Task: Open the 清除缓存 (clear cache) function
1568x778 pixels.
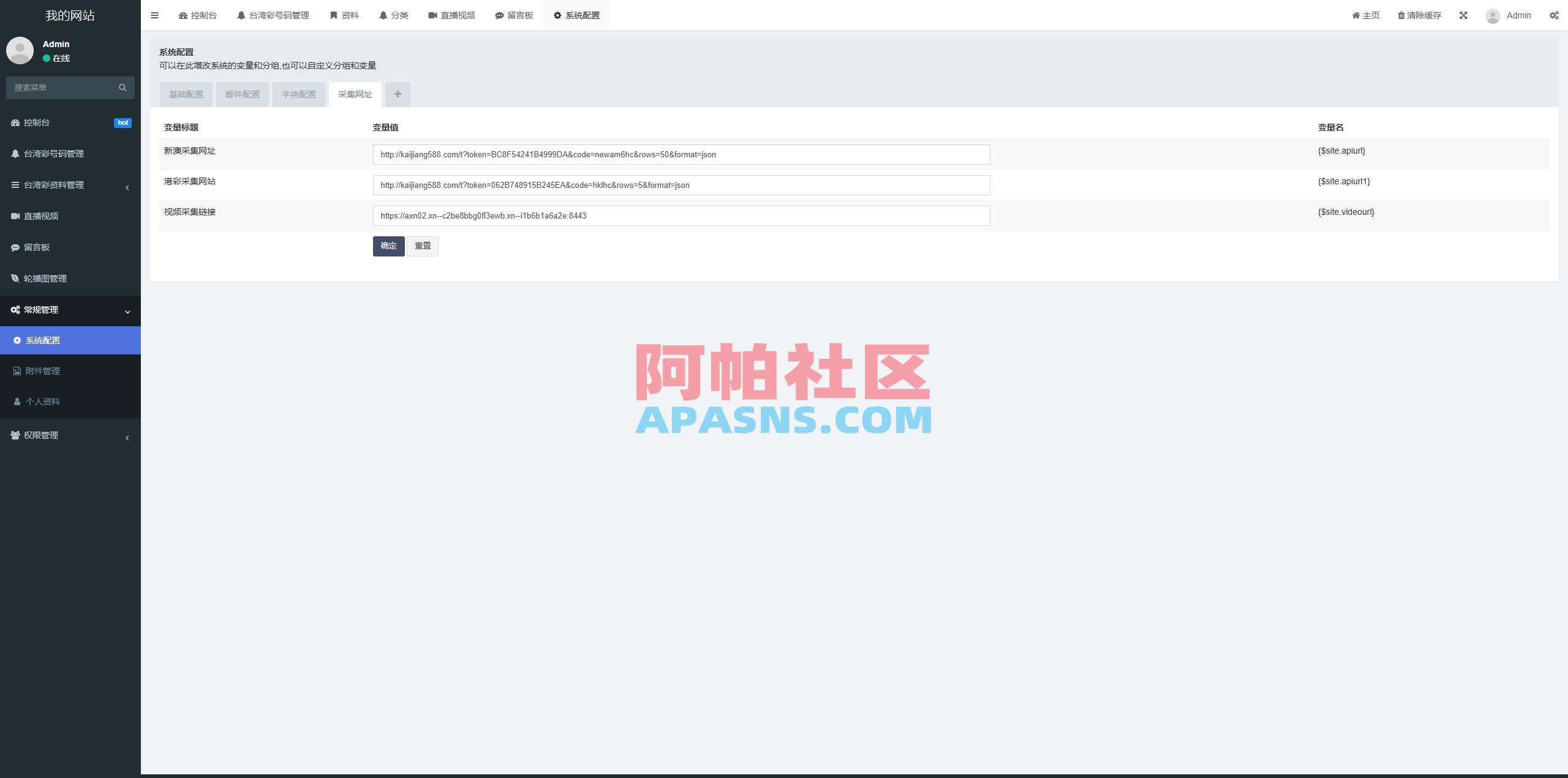Action: tap(1419, 15)
